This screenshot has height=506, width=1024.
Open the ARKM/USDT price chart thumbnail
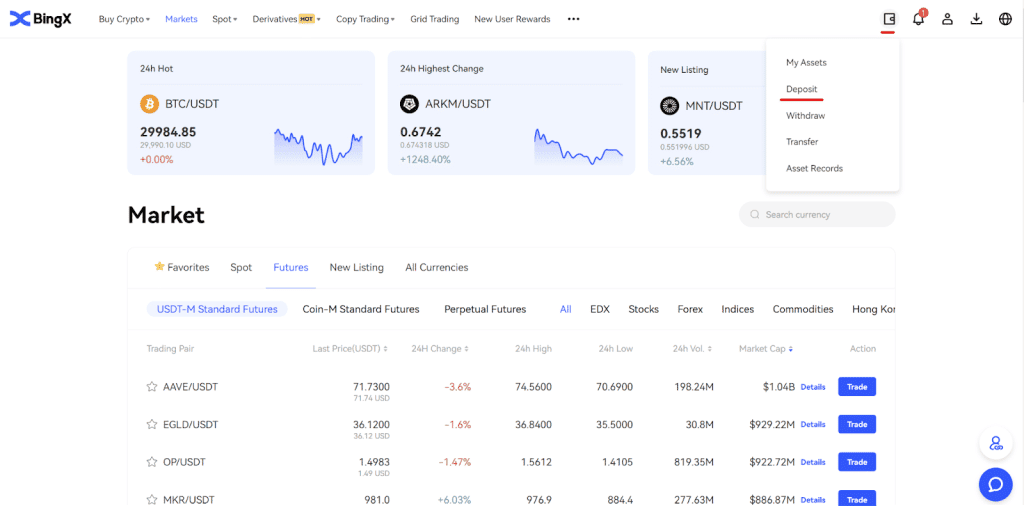pos(578,146)
